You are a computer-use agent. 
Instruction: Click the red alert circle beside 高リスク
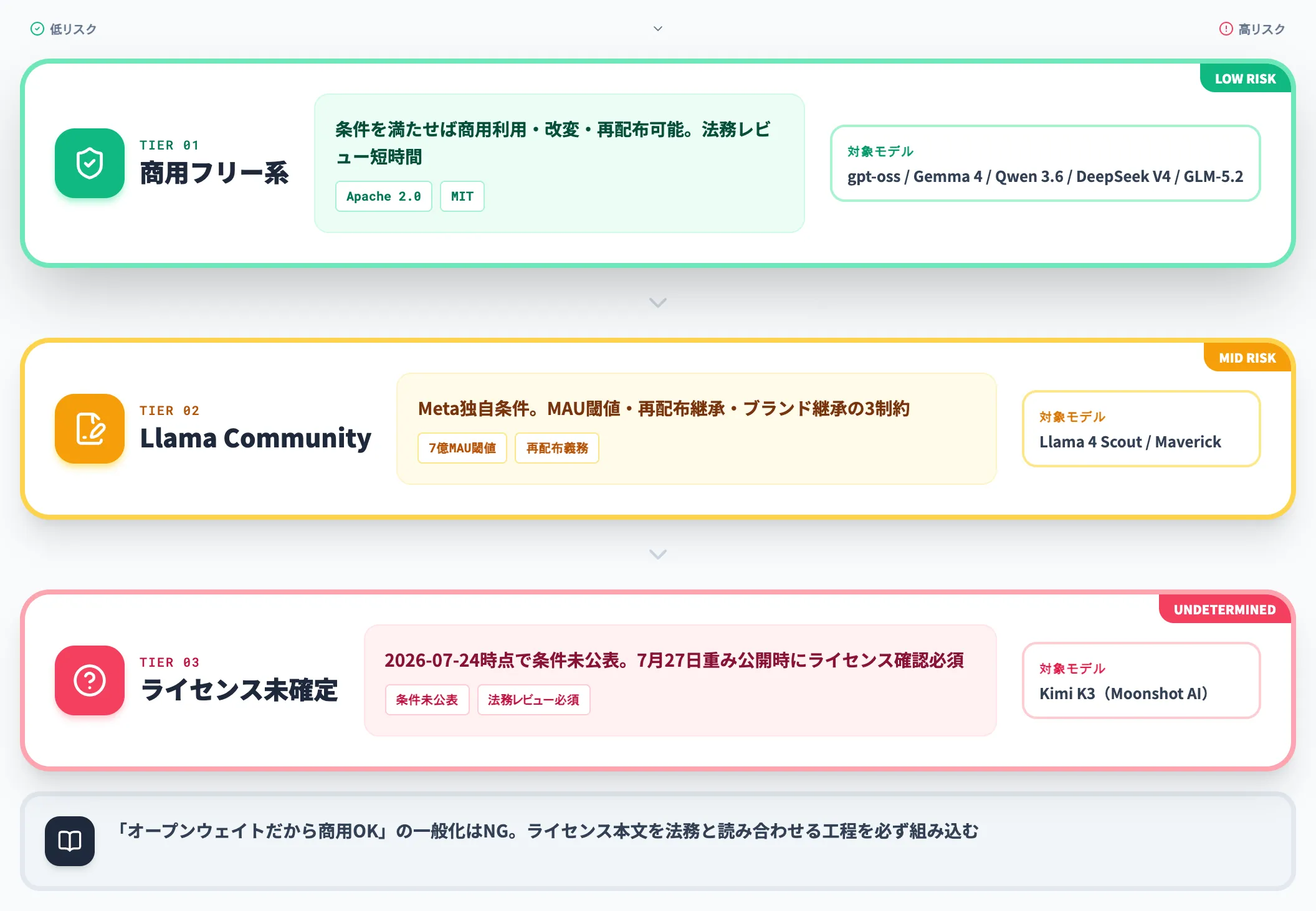point(1226,29)
